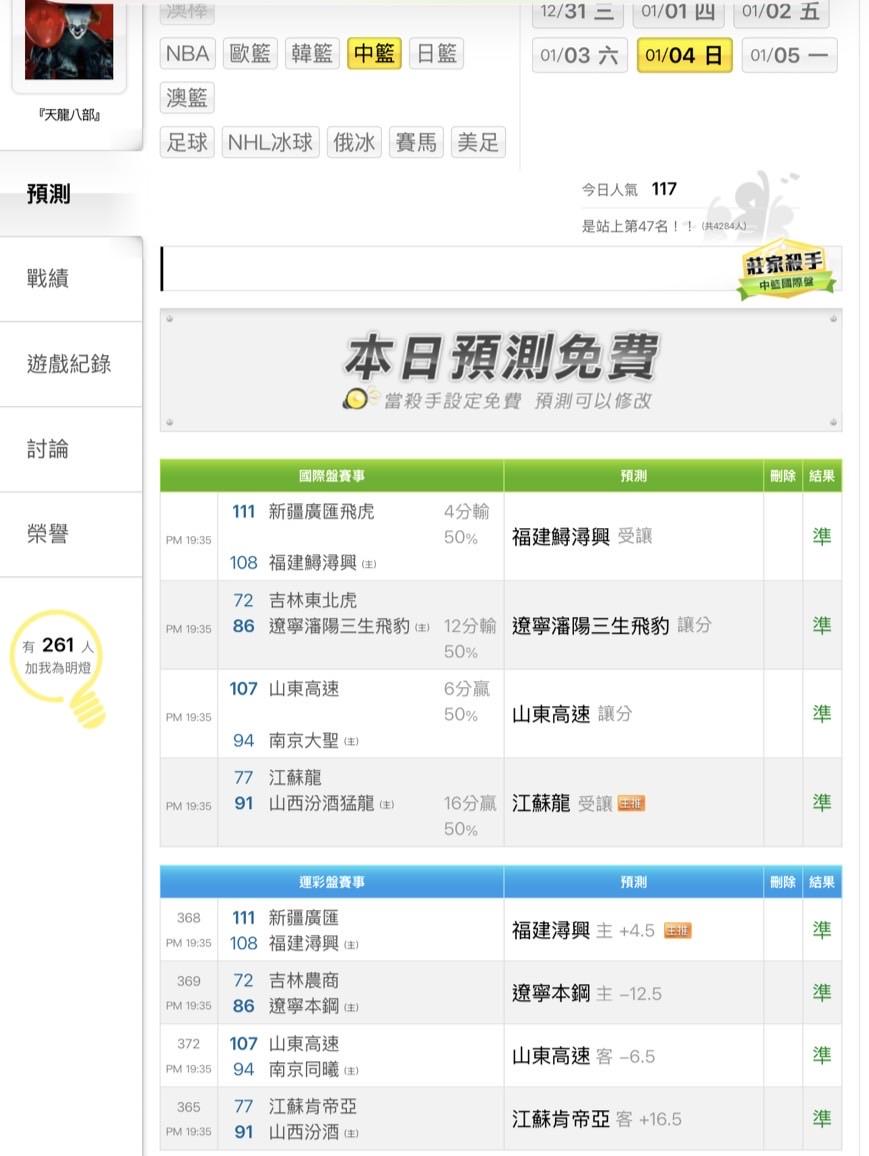The width and height of the screenshot is (869, 1156).
Task: Click prediction 遼寧本鋼 主 -12.5
Action: [587, 994]
